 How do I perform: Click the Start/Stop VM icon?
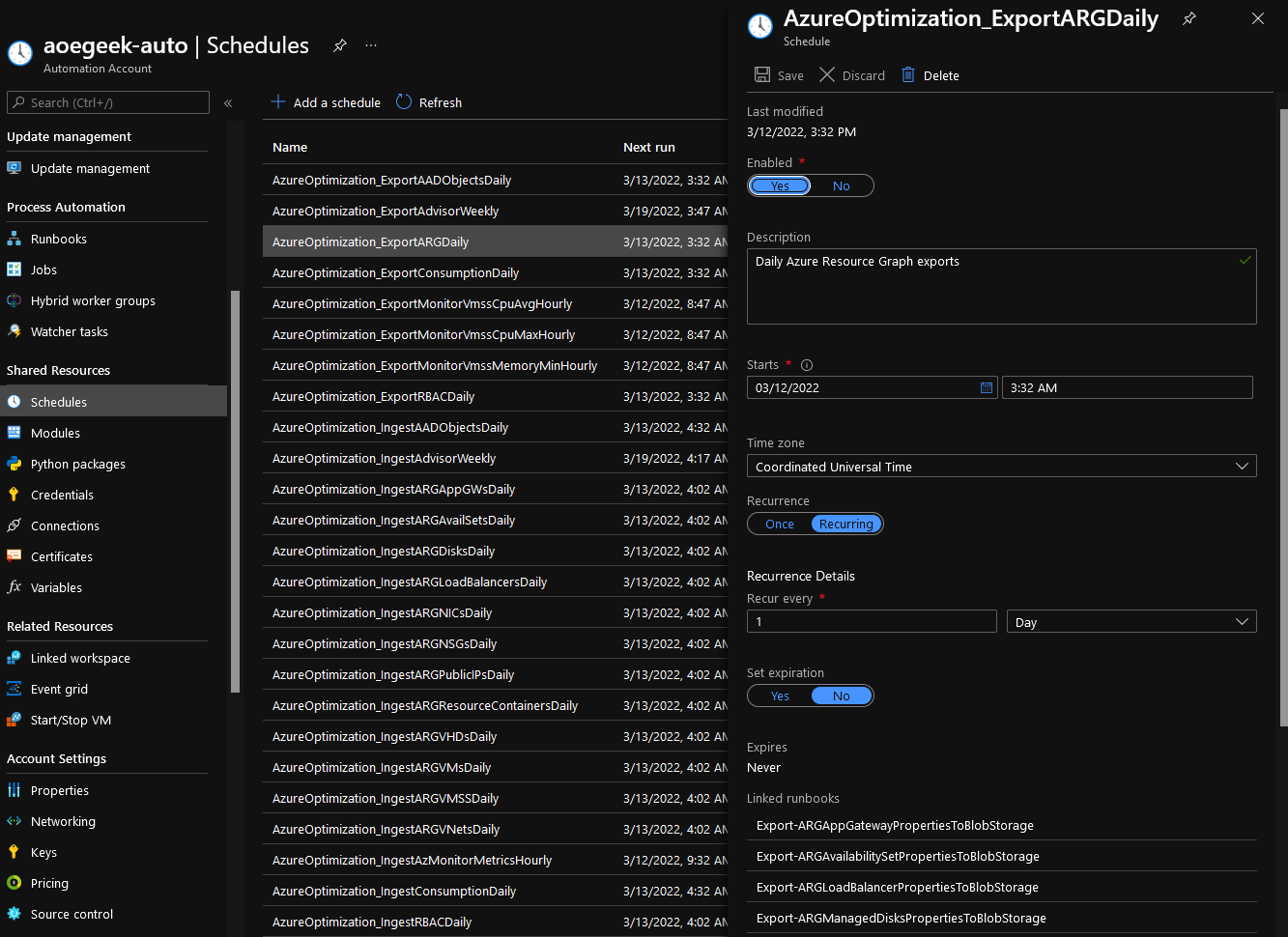point(14,720)
